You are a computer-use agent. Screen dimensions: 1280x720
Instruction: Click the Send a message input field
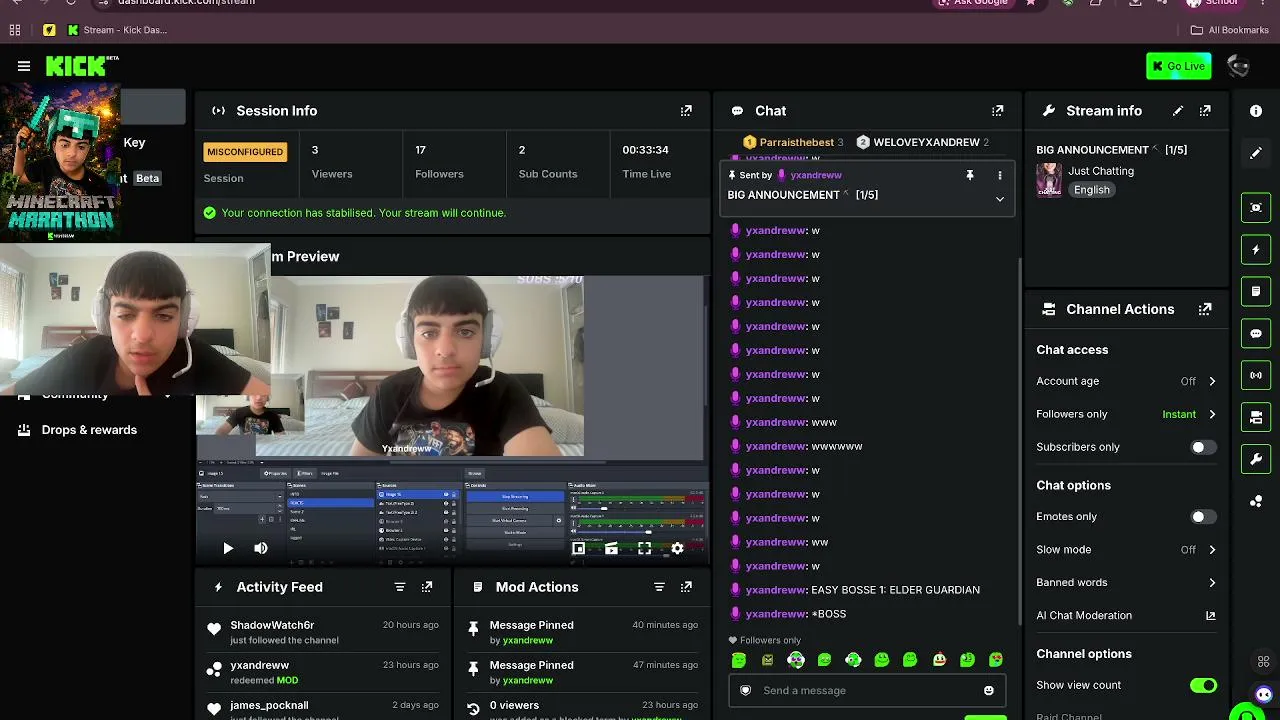[866, 690]
